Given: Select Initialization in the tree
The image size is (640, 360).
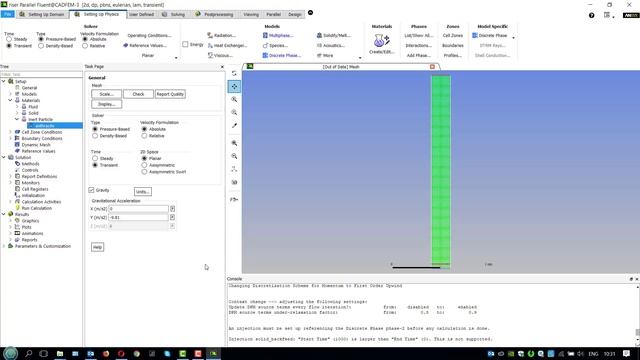Looking at the screenshot, I should pos(33,196).
